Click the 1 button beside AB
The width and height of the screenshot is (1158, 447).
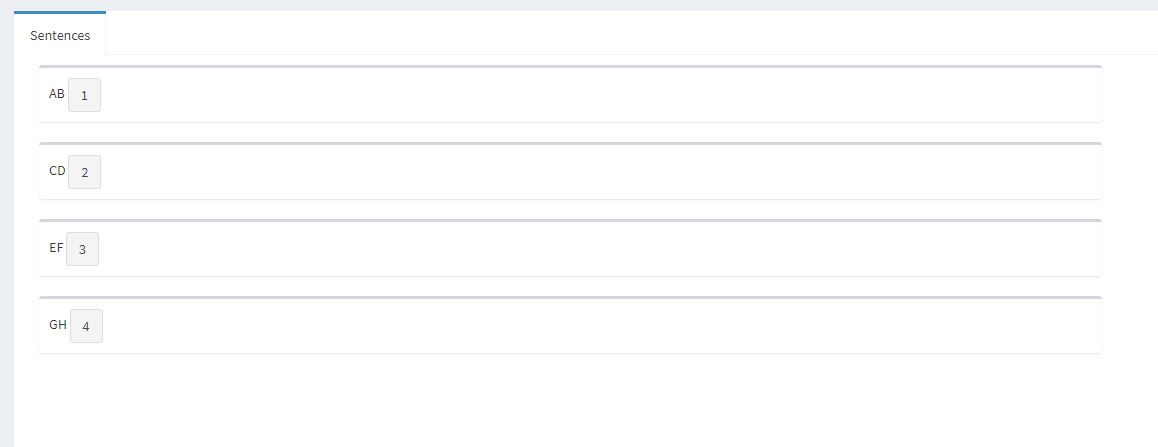(x=84, y=95)
